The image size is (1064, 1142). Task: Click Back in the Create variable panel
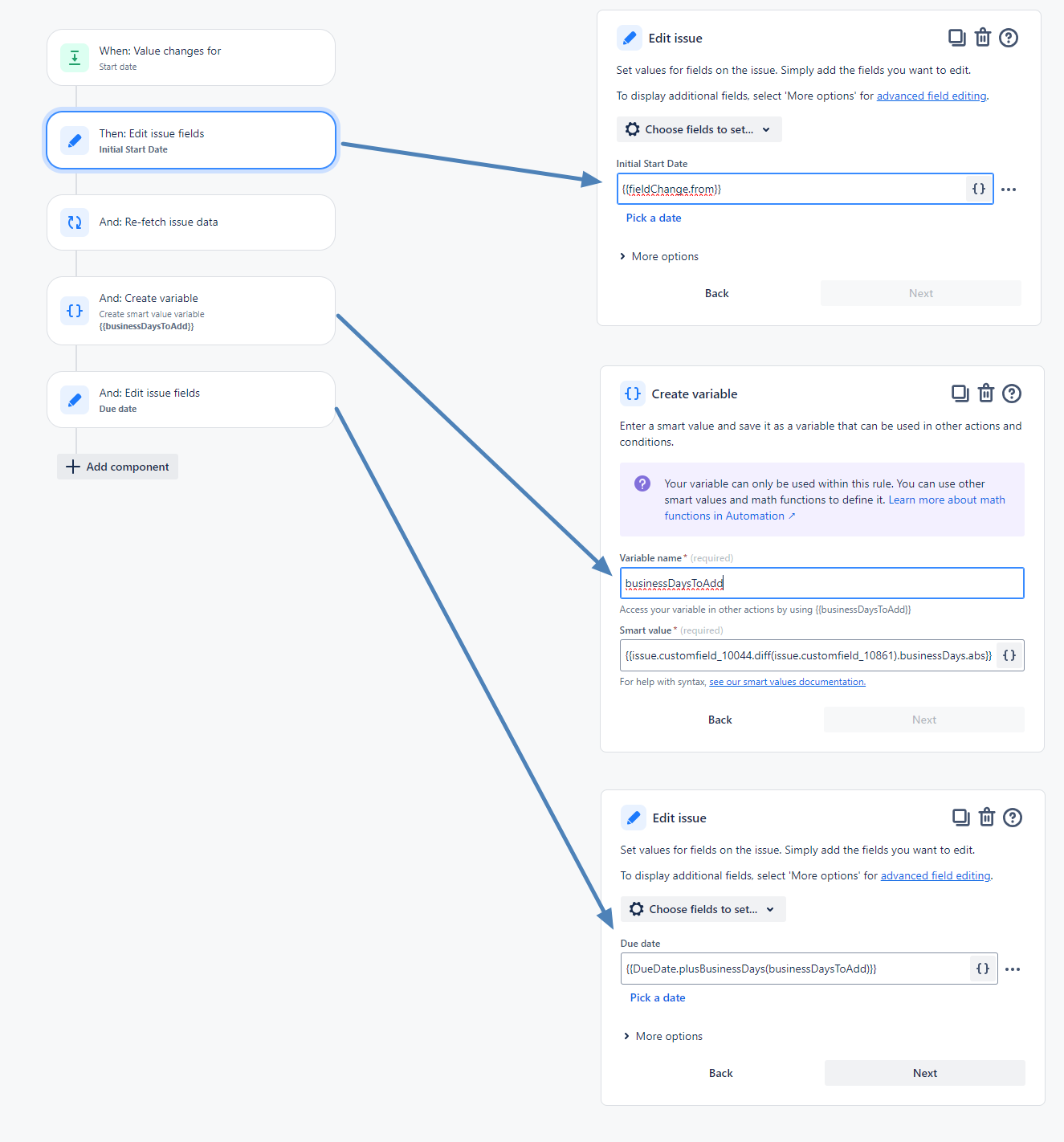point(720,720)
